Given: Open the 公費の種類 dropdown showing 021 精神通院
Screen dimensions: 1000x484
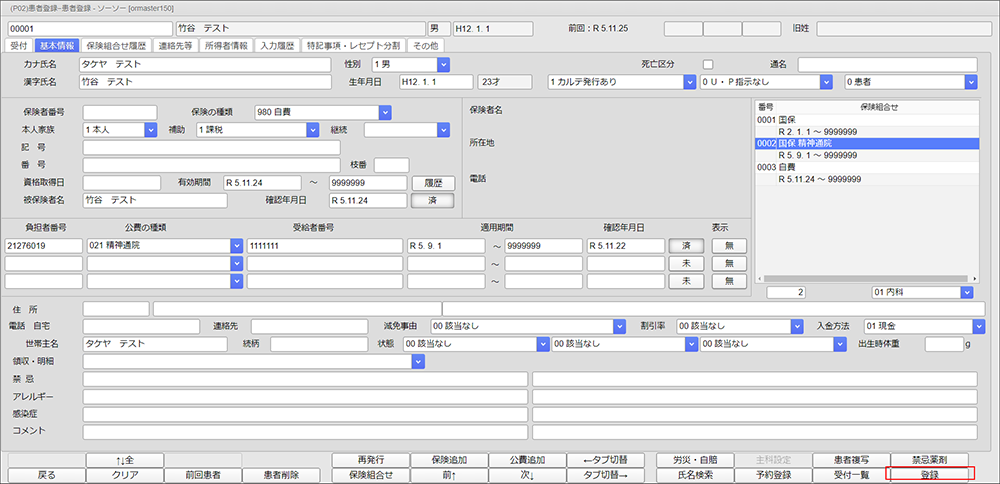Looking at the screenshot, I should click(236, 245).
